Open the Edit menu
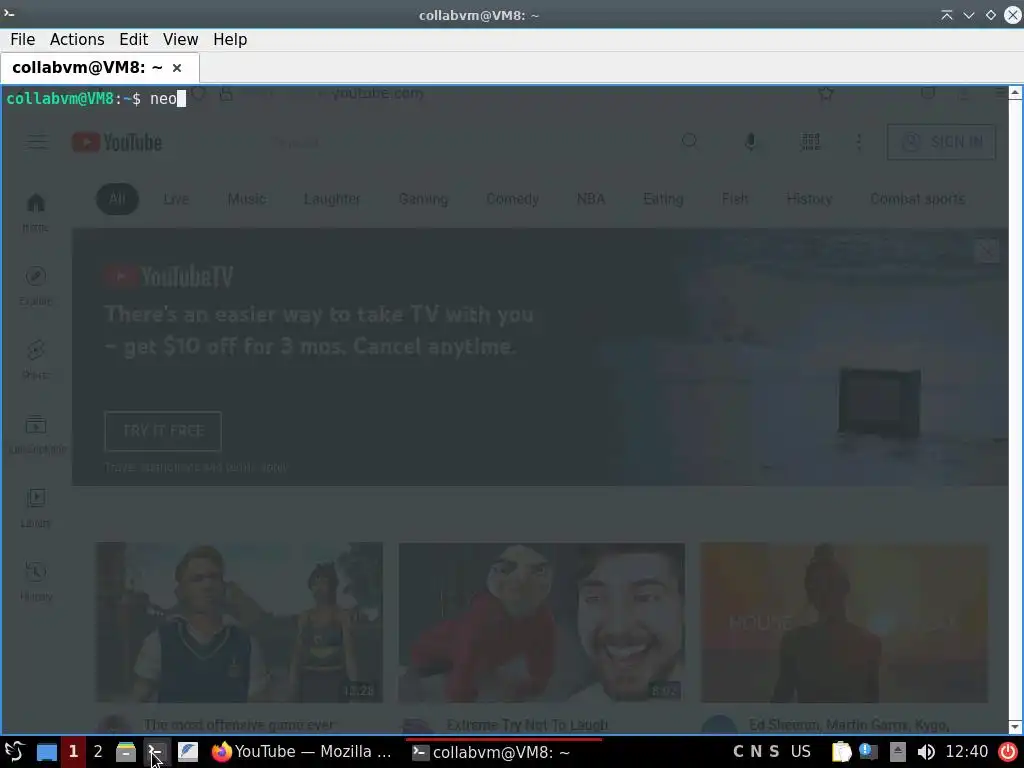This screenshot has height=768, width=1024. (x=133, y=39)
